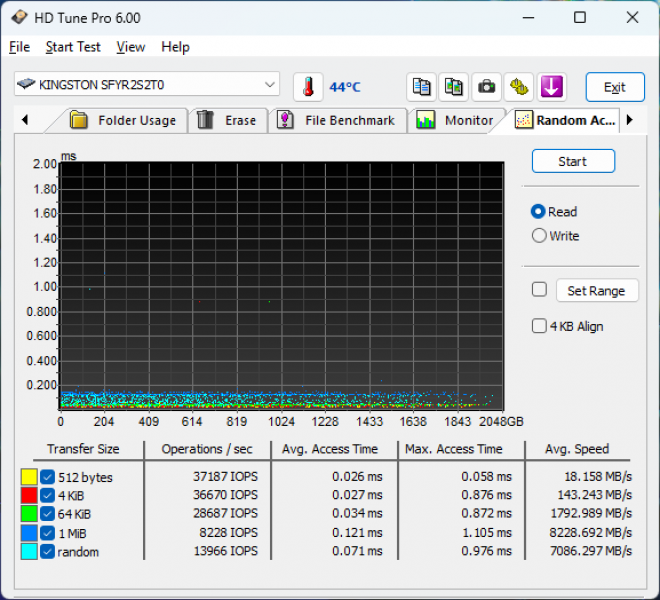Open the Start Test menu

(x=73, y=47)
